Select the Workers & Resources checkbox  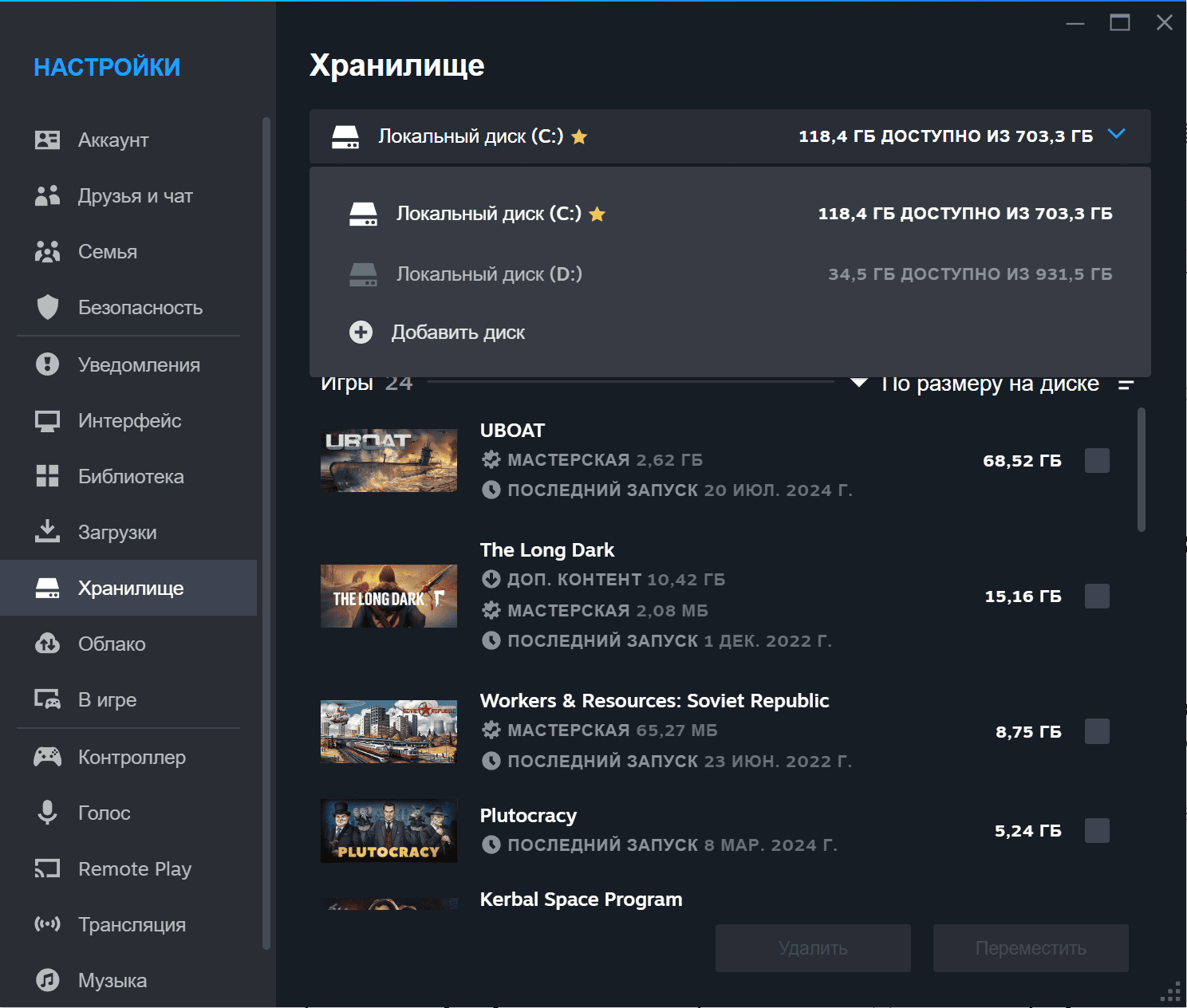tap(1097, 731)
